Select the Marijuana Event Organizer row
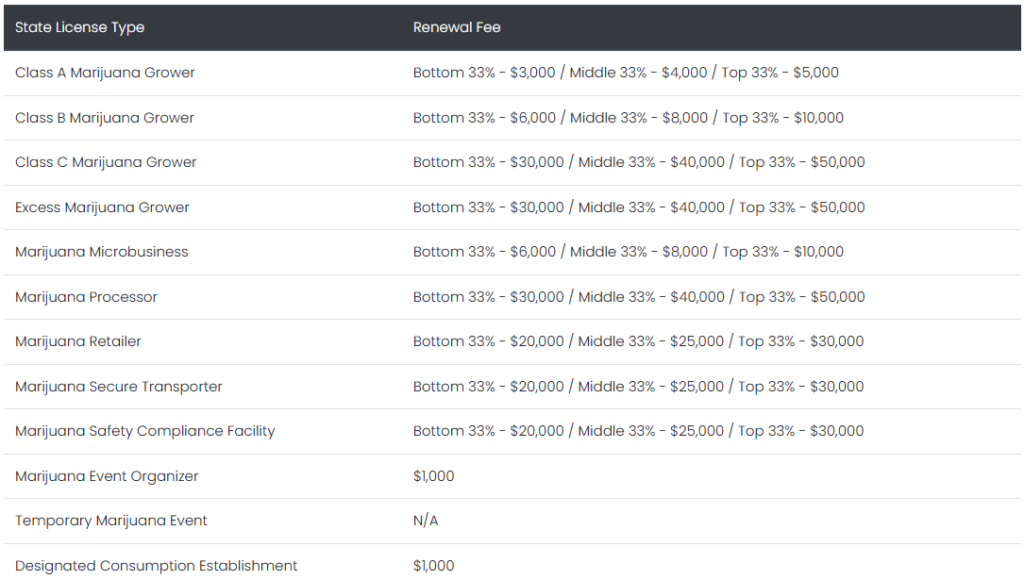 point(107,476)
